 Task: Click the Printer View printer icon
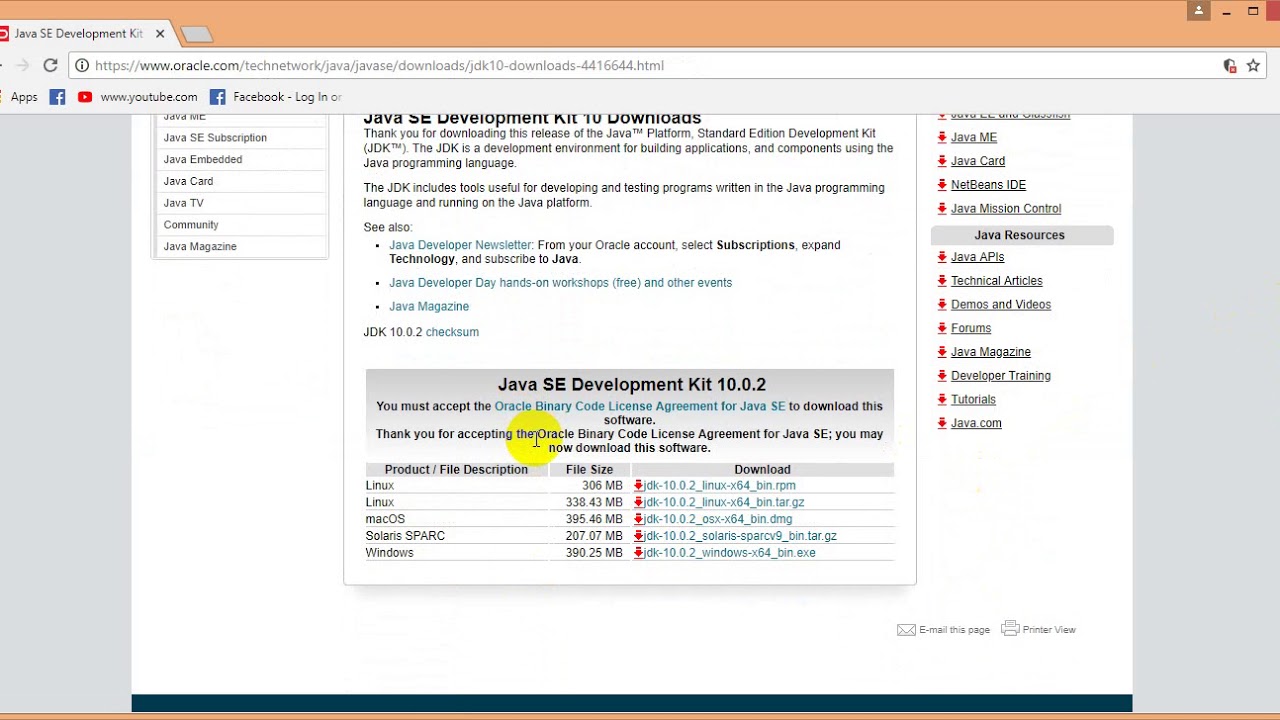1010,628
